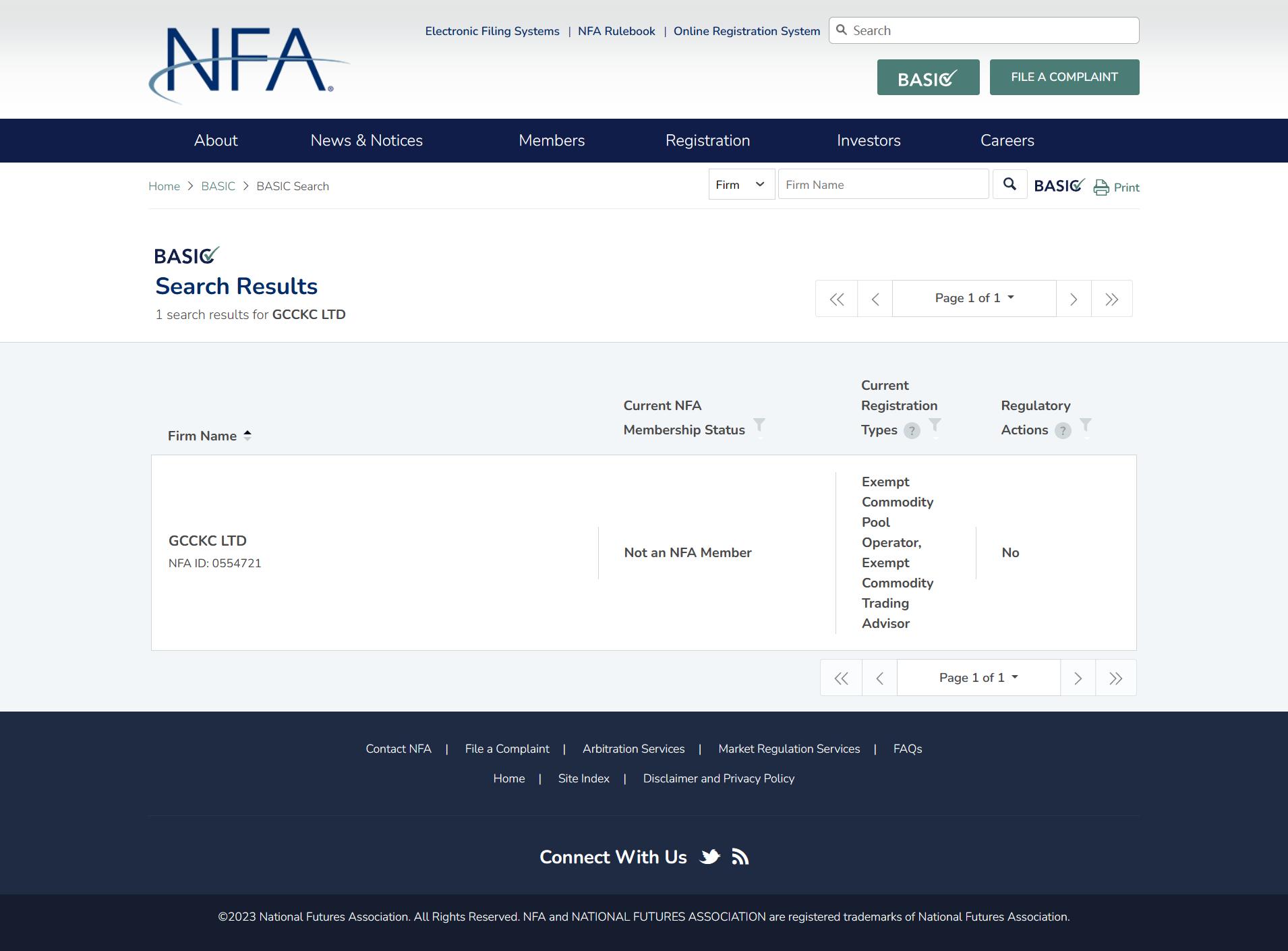Click Regulatory Actions value No
This screenshot has height=951, width=1288.
[x=1010, y=552]
